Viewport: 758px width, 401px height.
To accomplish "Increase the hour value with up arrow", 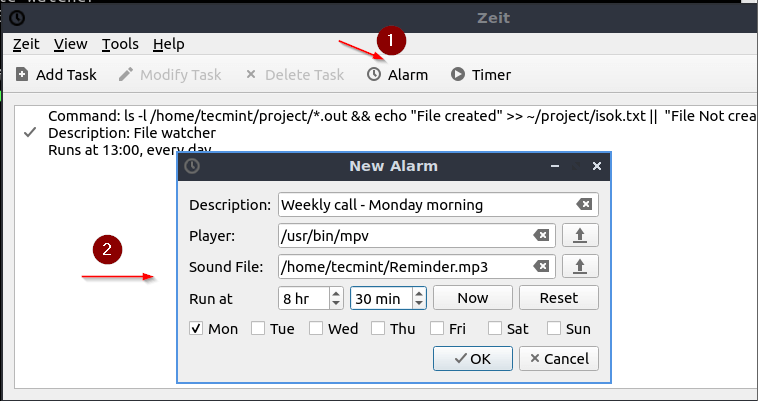I will coord(336,293).
